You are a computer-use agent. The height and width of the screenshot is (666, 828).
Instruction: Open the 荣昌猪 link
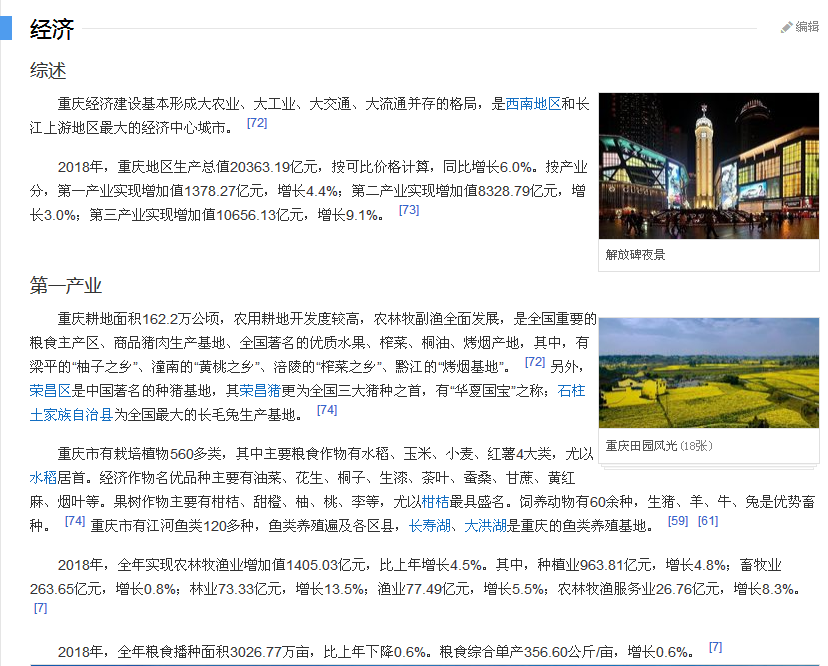(x=260, y=391)
